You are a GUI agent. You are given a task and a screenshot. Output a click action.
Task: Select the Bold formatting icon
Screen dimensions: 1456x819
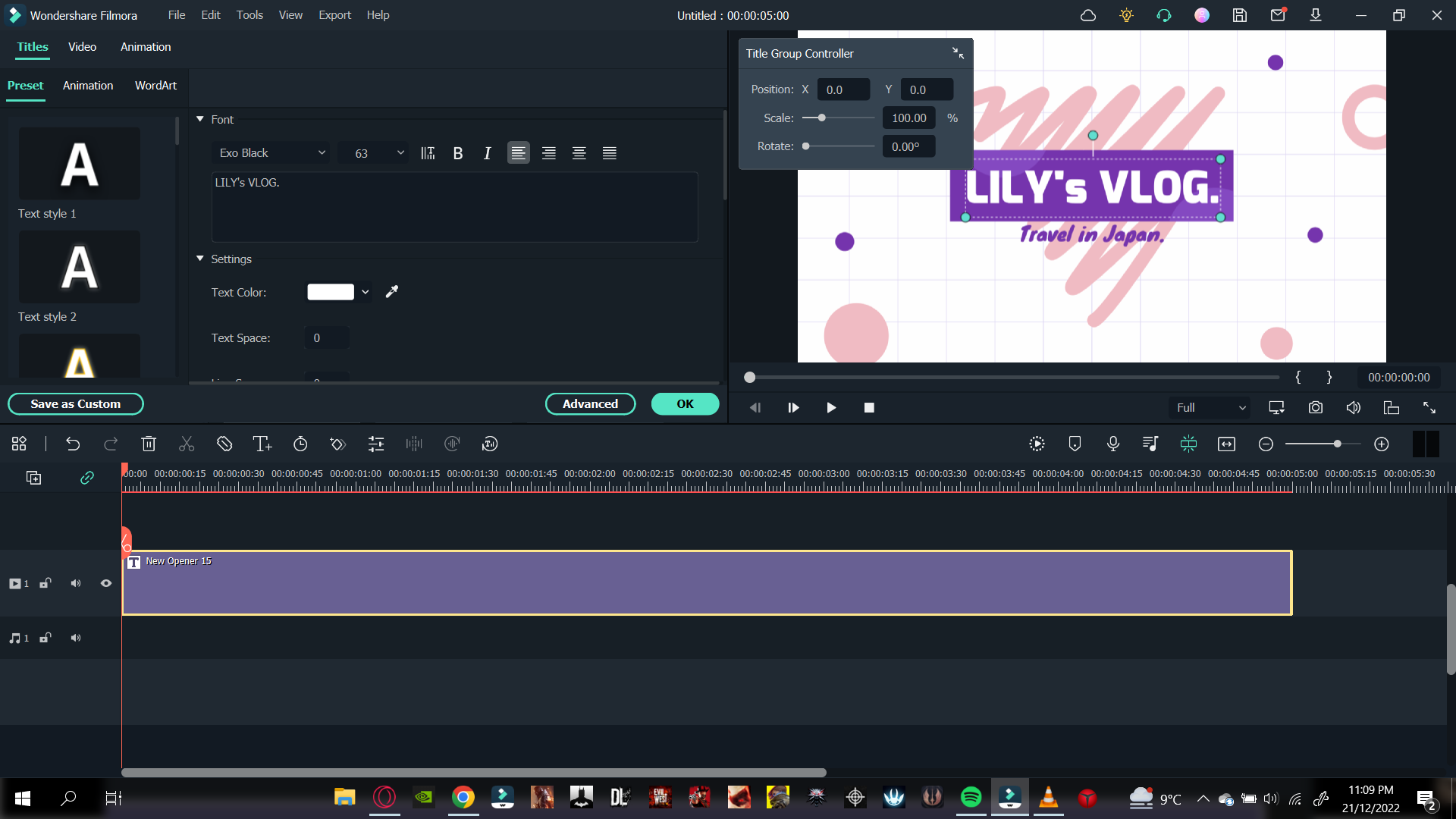click(x=458, y=152)
